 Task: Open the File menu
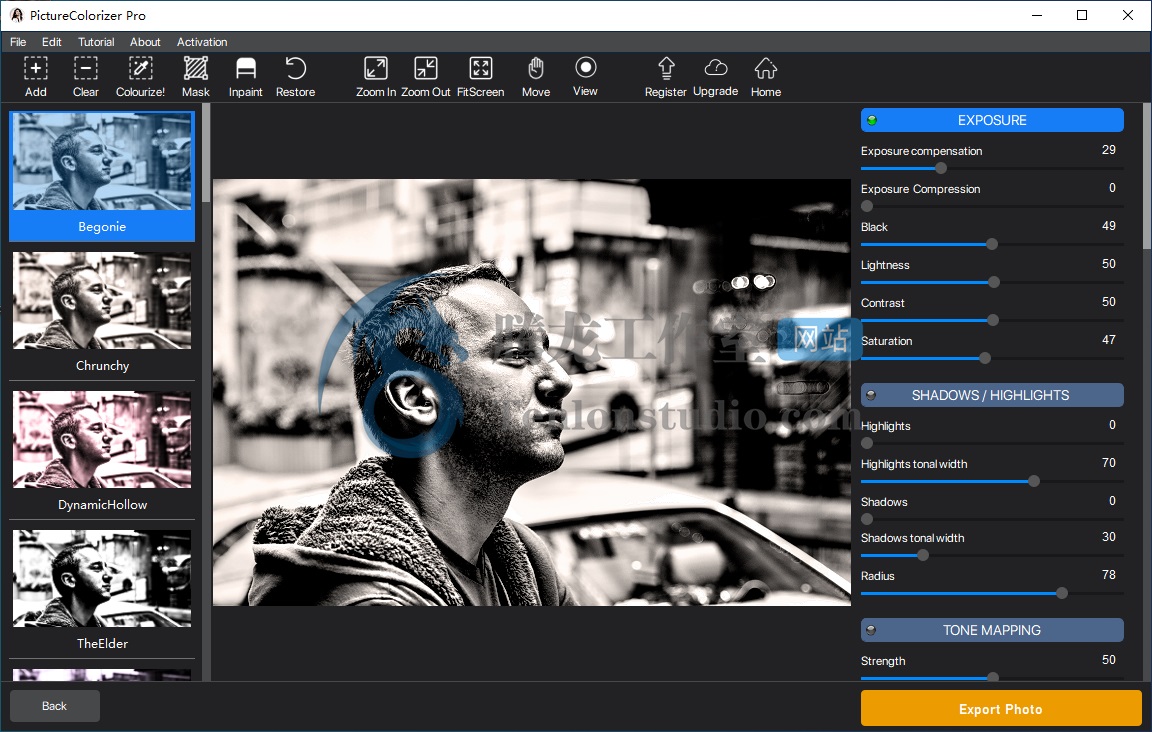(18, 42)
